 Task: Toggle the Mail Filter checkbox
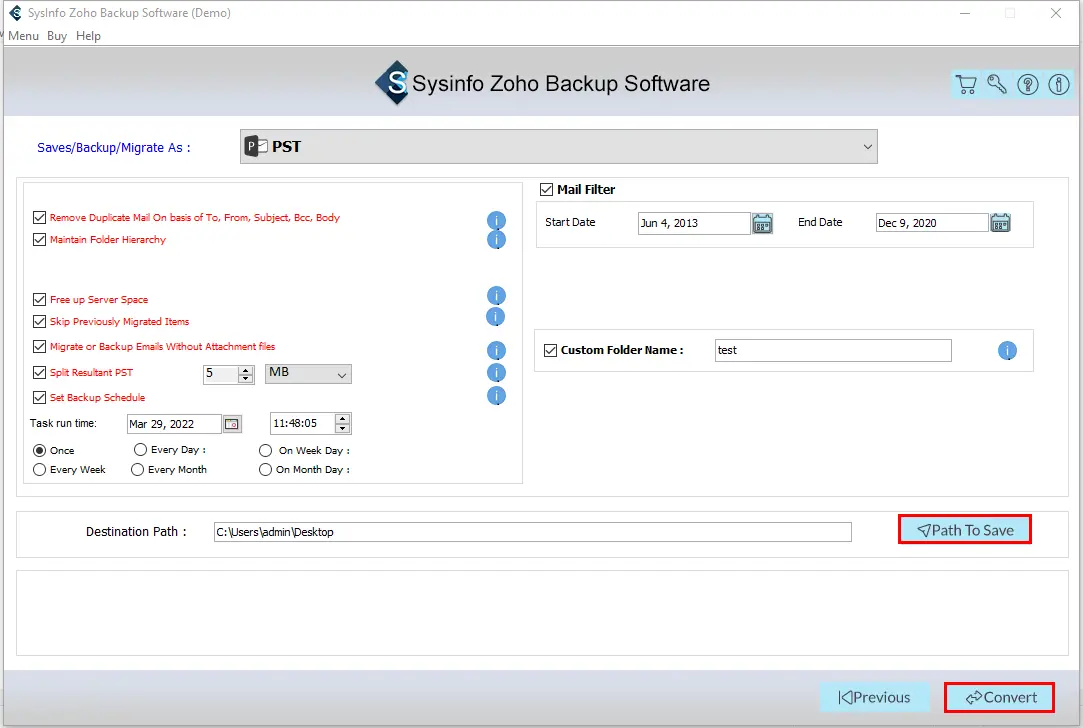point(547,189)
